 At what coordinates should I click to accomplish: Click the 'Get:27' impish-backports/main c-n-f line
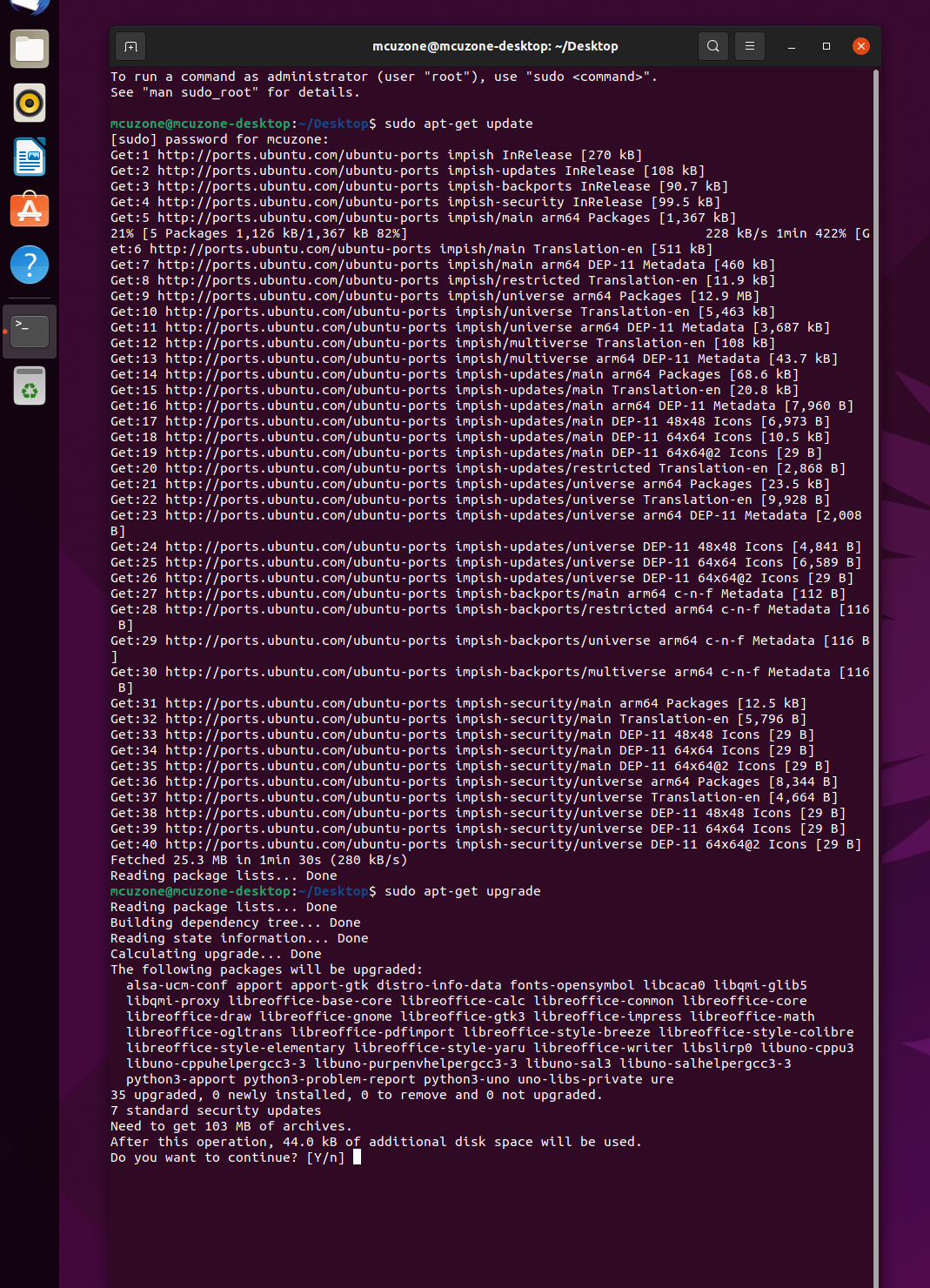point(478,594)
